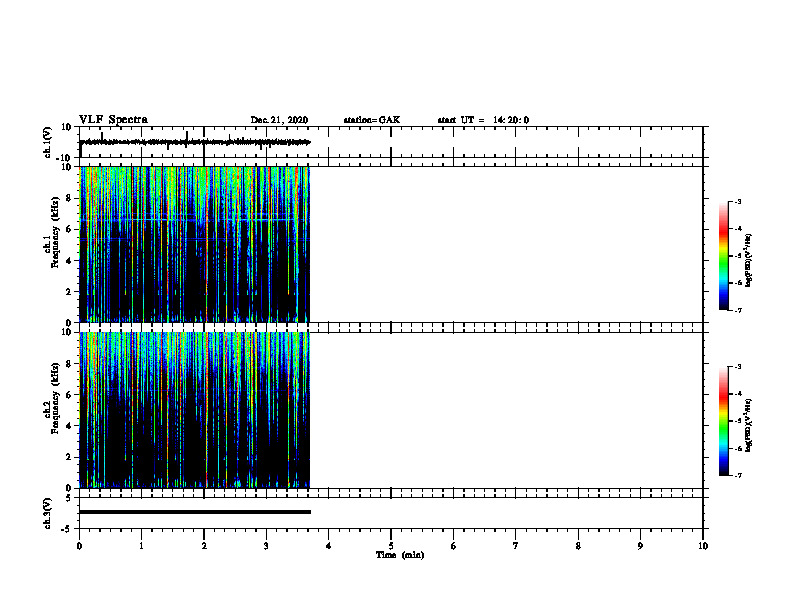The height and width of the screenshot is (612, 792).
Task: Click the ch.1 color bar scale
Action: [x=724, y=256]
